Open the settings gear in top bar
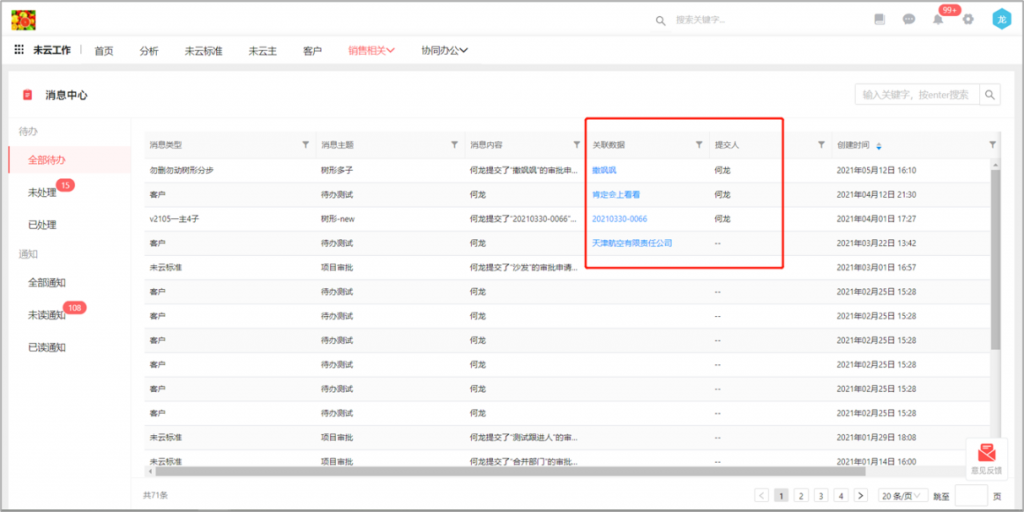Viewport: 1024px width, 512px height. [x=968, y=19]
